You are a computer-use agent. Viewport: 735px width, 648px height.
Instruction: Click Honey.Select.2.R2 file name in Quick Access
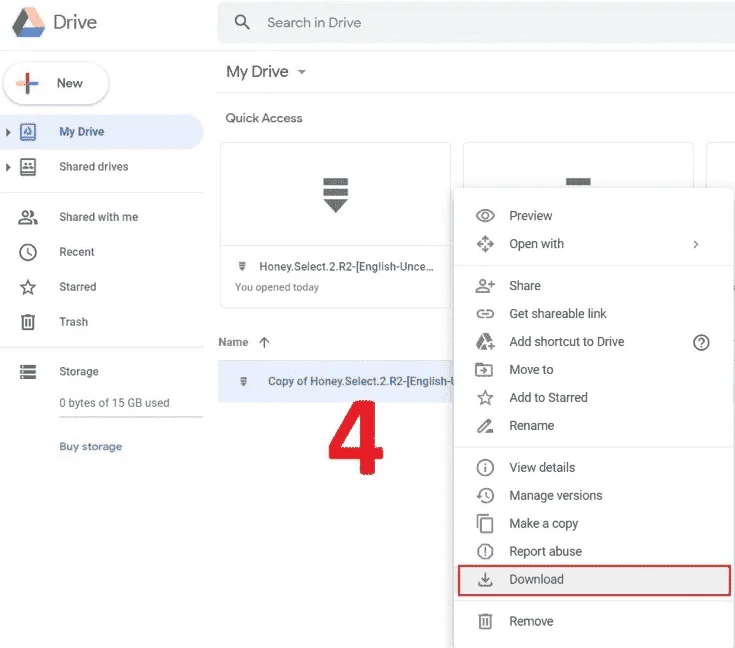(x=346, y=266)
